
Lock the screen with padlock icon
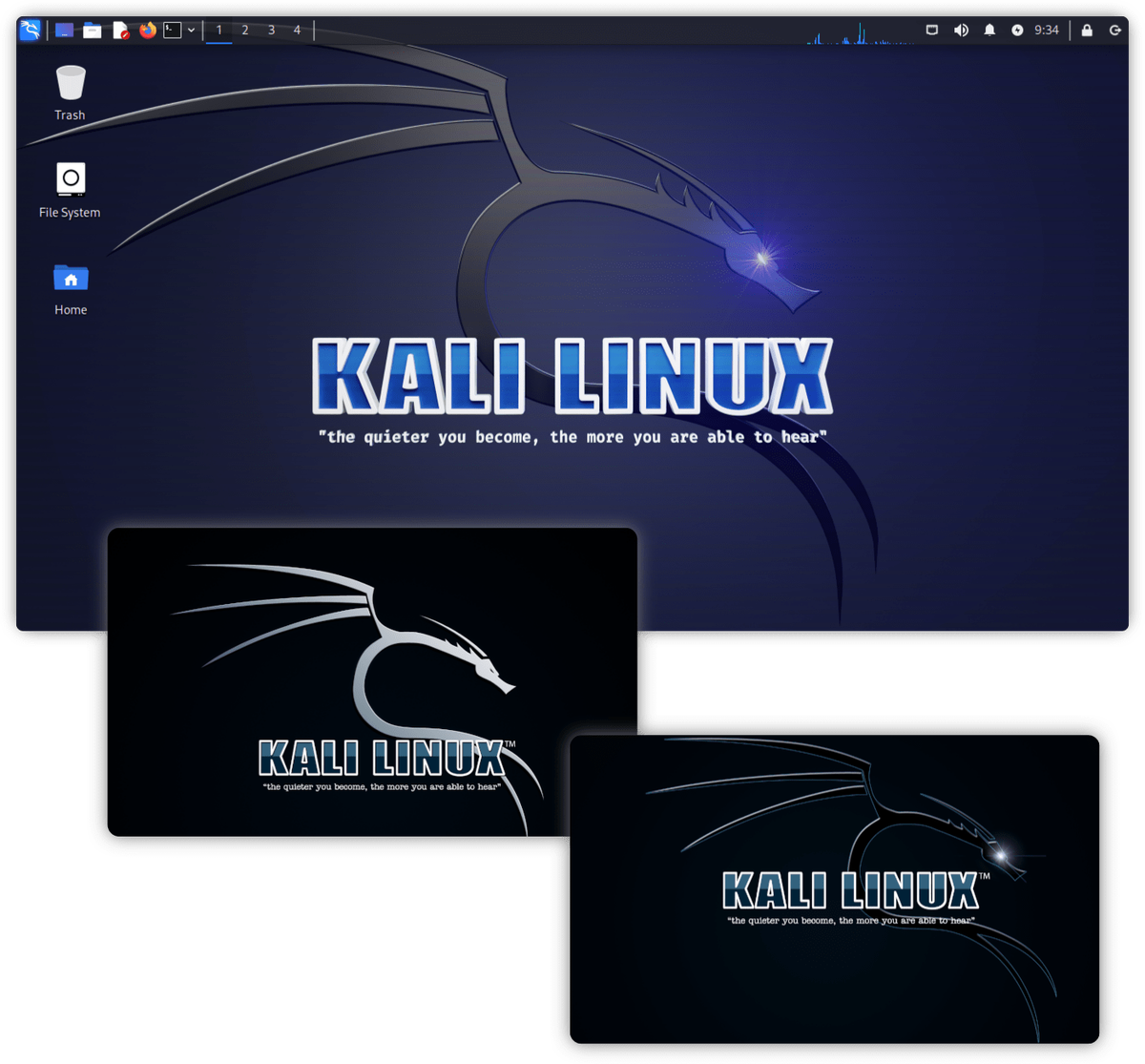[x=1087, y=30]
